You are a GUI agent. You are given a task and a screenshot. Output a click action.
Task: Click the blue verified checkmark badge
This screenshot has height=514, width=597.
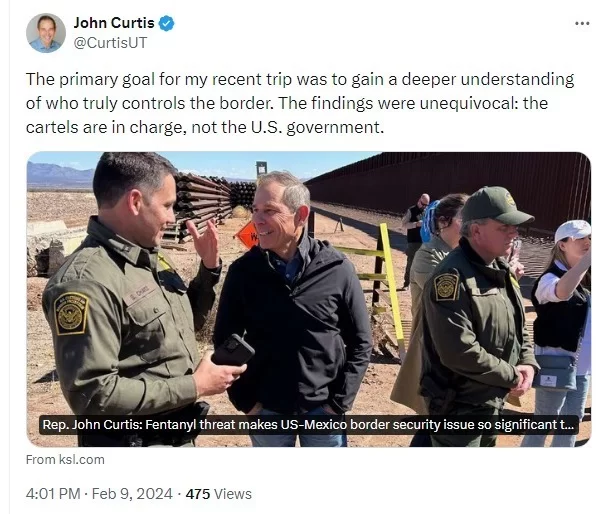(166, 24)
